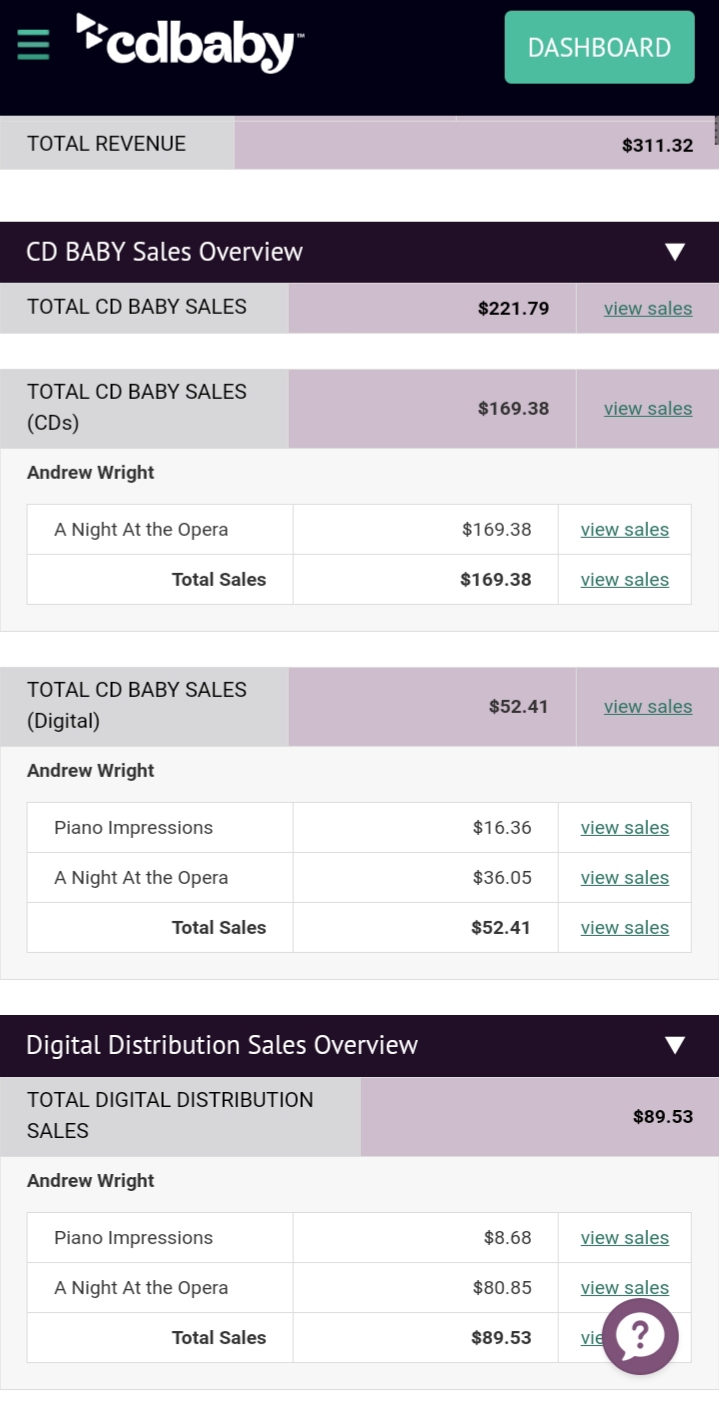View sales for A Night At the Opera $36.05

coord(625,878)
